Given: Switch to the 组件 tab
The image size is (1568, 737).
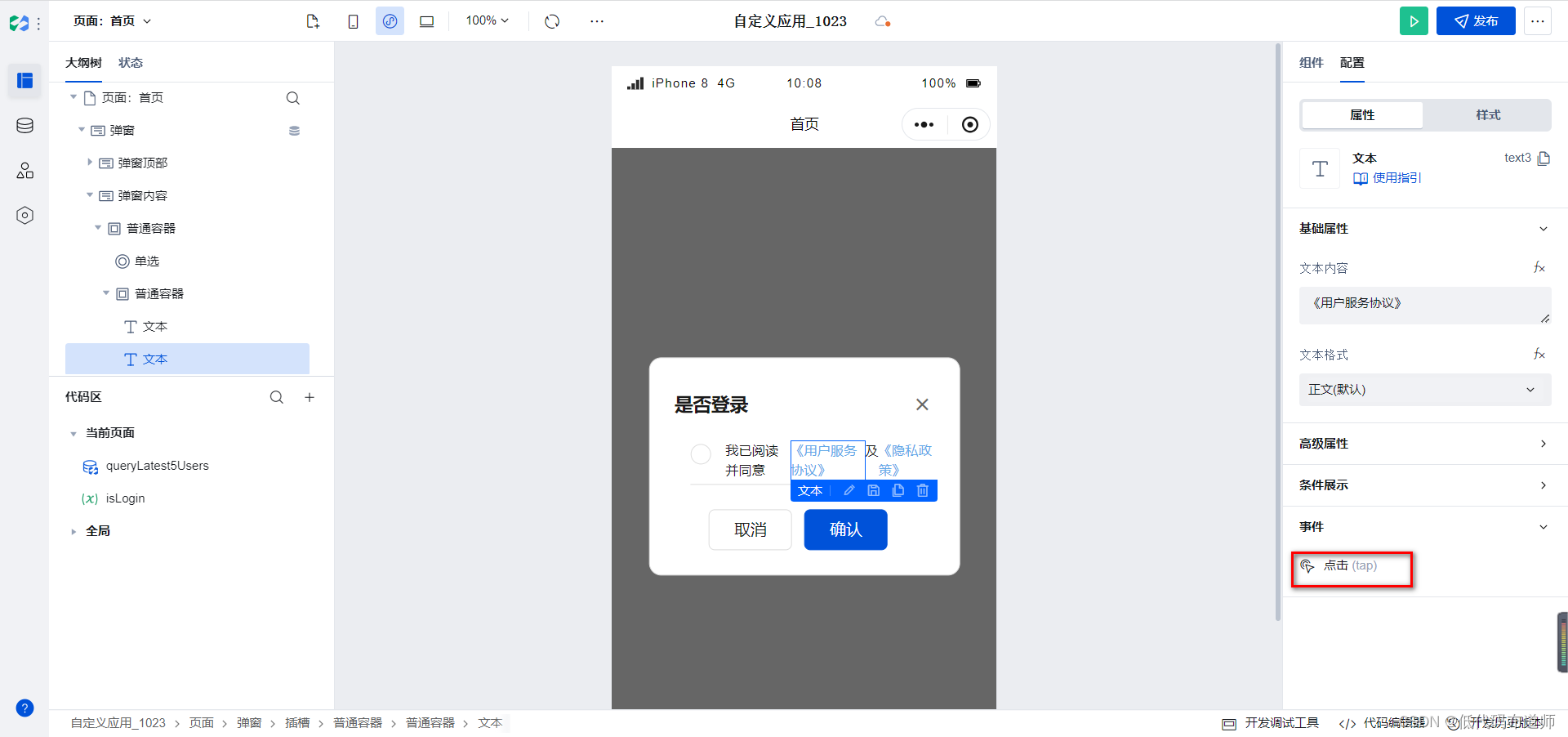Looking at the screenshot, I should (x=1311, y=63).
